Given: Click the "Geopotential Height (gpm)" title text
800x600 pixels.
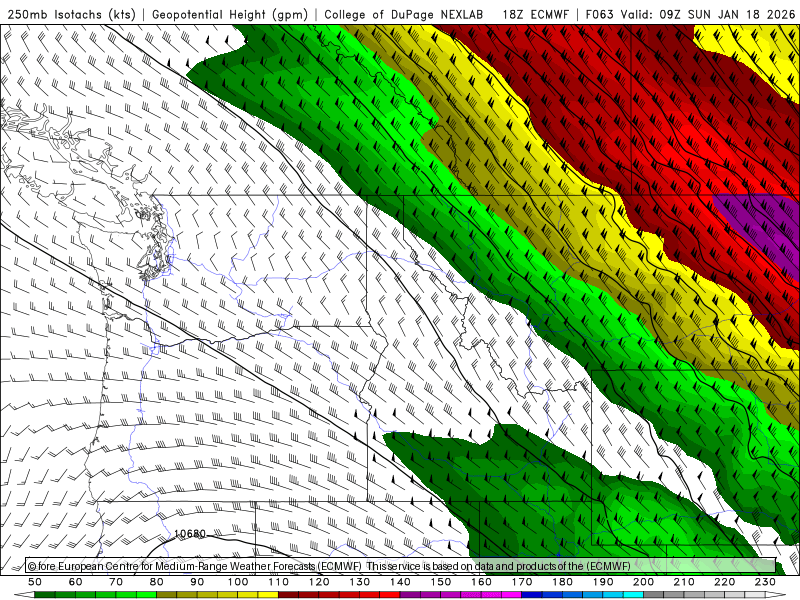Looking at the screenshot, I should 230,14.
